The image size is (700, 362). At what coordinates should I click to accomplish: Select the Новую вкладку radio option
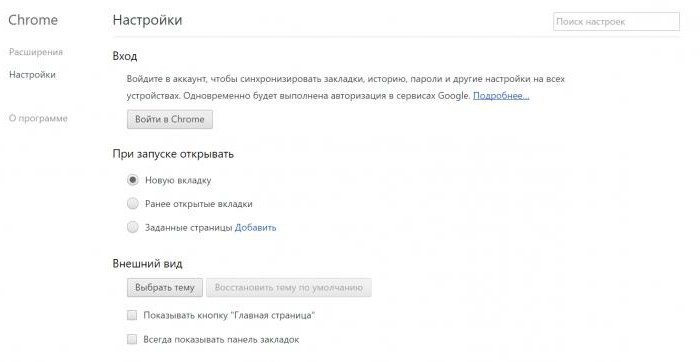pos(133,180)
